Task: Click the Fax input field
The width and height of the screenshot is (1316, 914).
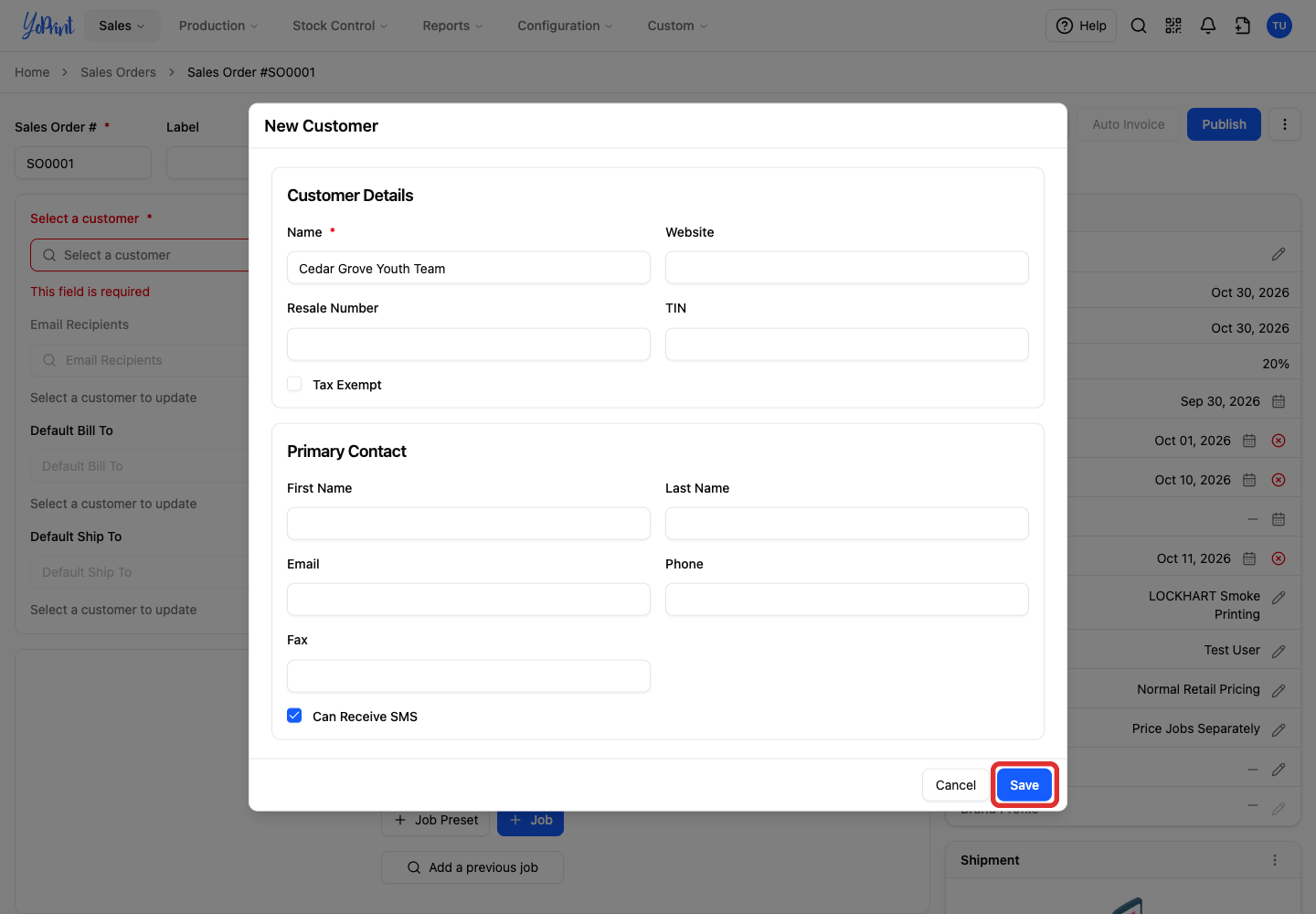Action: click(x=469, y=676)
